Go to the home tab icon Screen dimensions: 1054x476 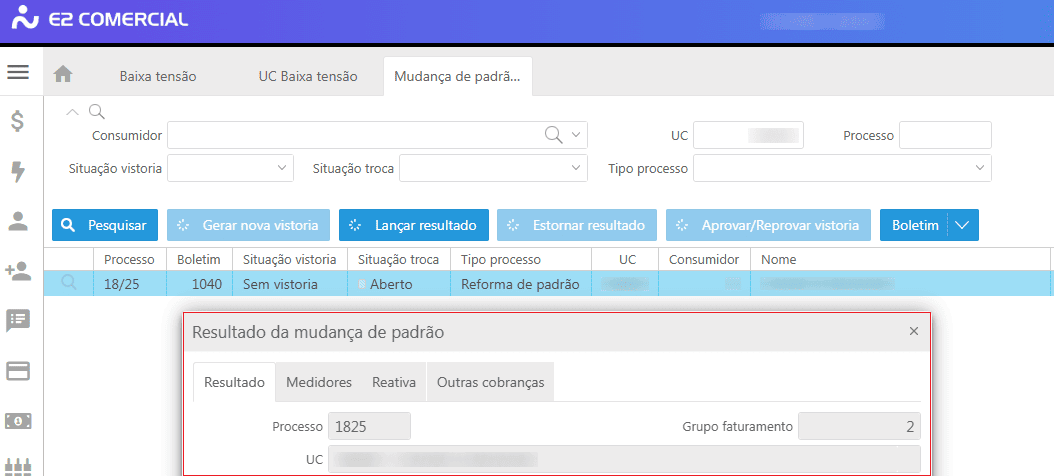(63, 75)
